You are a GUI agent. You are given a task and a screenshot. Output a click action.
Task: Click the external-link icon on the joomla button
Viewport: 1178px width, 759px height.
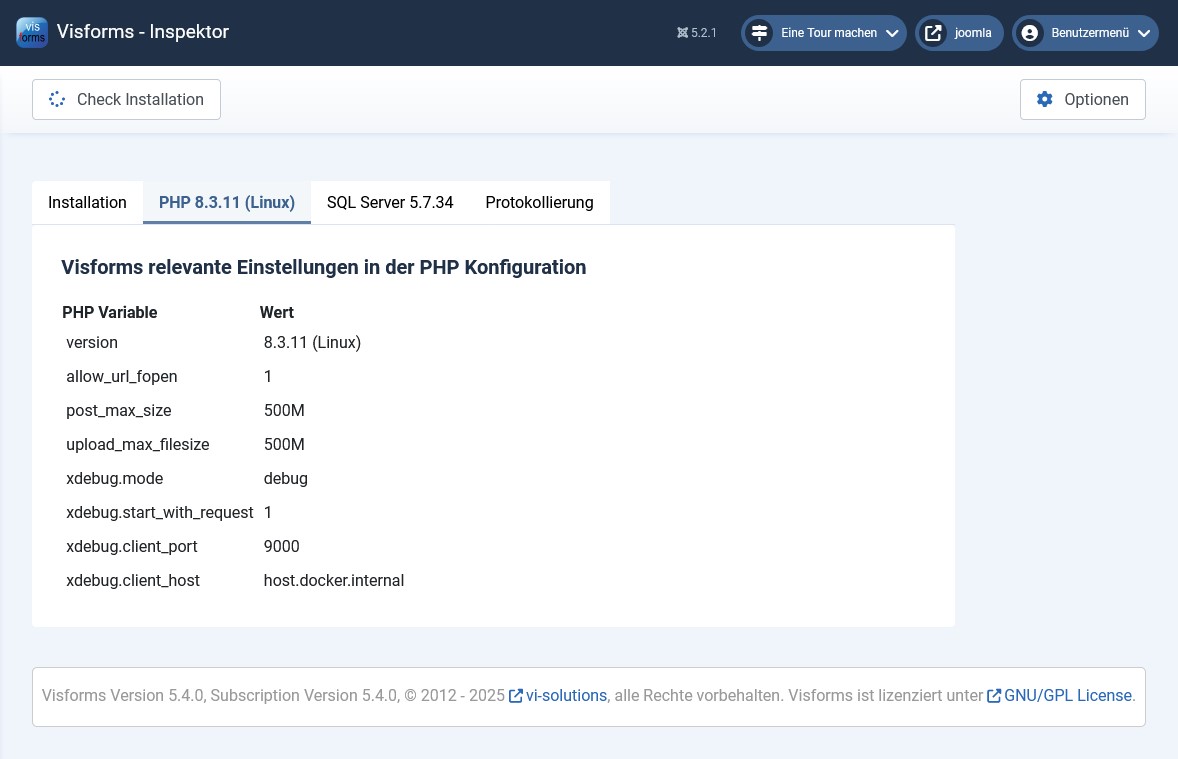(933, 32)
